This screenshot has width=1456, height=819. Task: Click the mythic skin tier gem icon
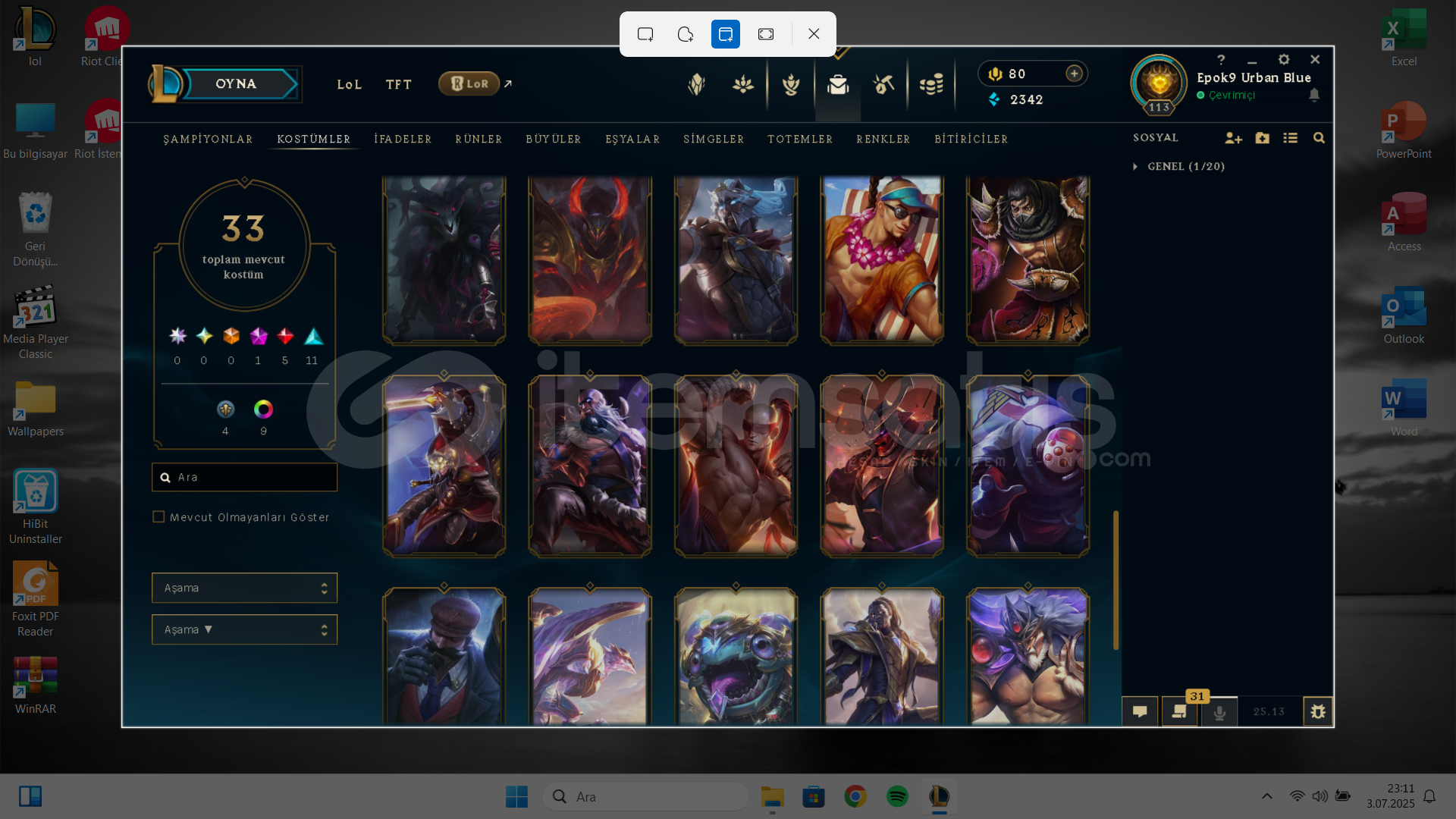click(x=204, y=336)
